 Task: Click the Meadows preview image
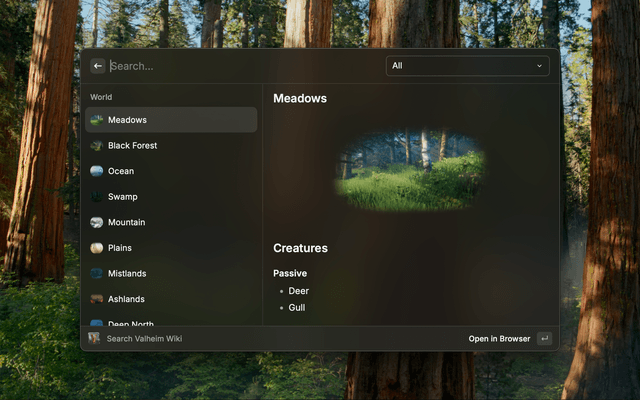410,169
